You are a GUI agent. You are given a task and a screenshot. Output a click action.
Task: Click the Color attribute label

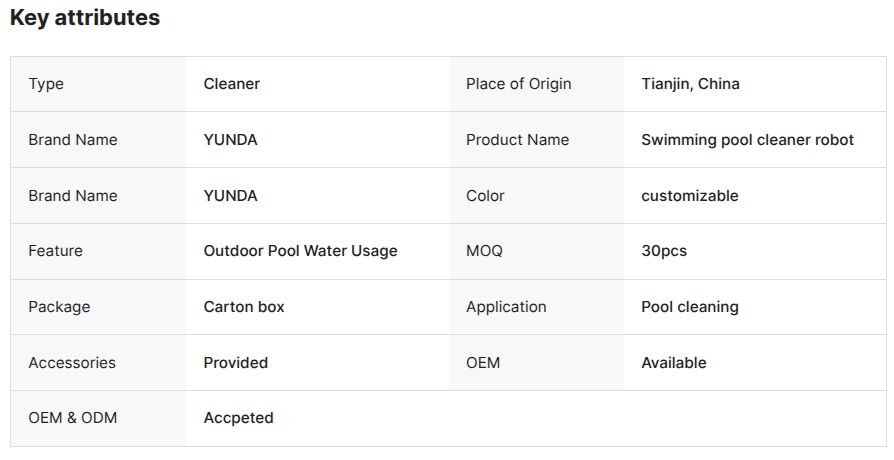click(485, 196)
